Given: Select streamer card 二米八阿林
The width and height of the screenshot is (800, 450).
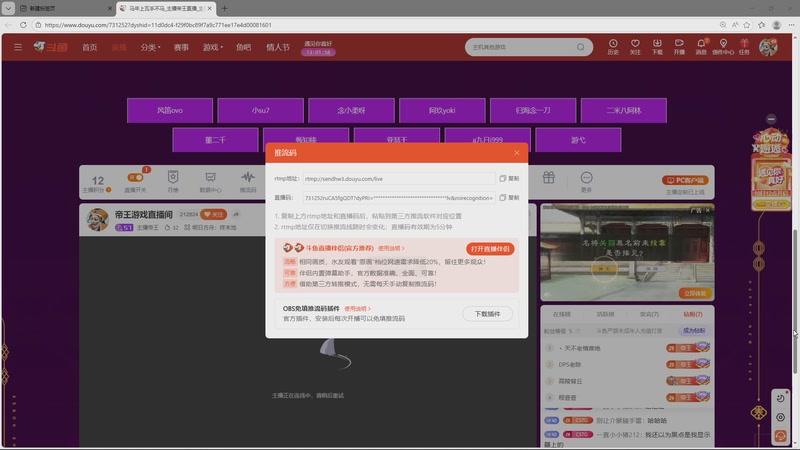Looking at the screenshot, I should (623, 110).
